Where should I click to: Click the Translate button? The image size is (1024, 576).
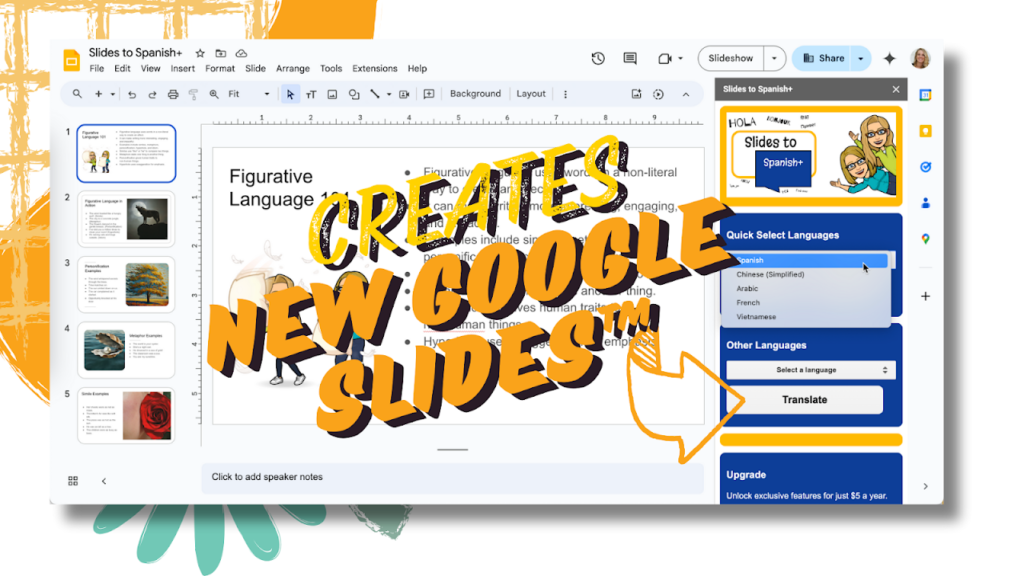[805, 400]
